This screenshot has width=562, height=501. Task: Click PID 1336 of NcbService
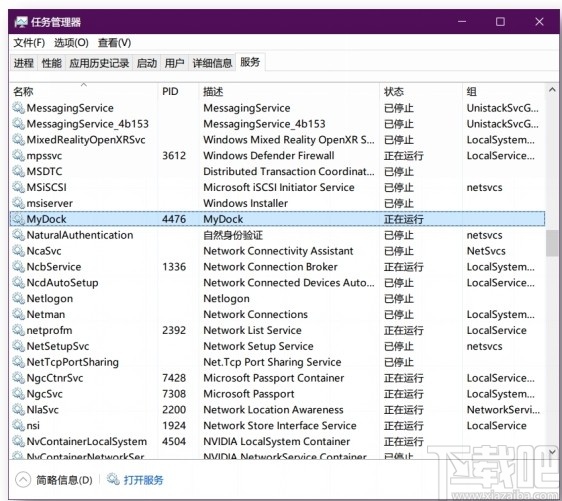point(174,267)
